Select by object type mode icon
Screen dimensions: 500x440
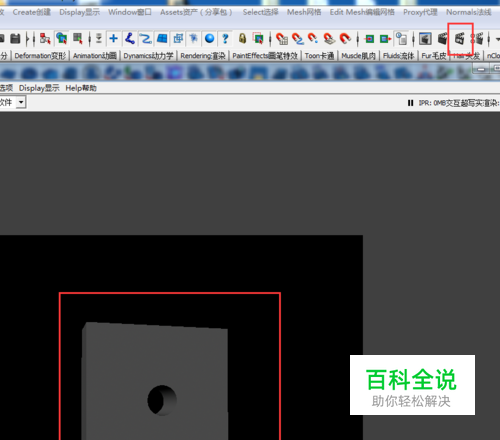point(61,39)
